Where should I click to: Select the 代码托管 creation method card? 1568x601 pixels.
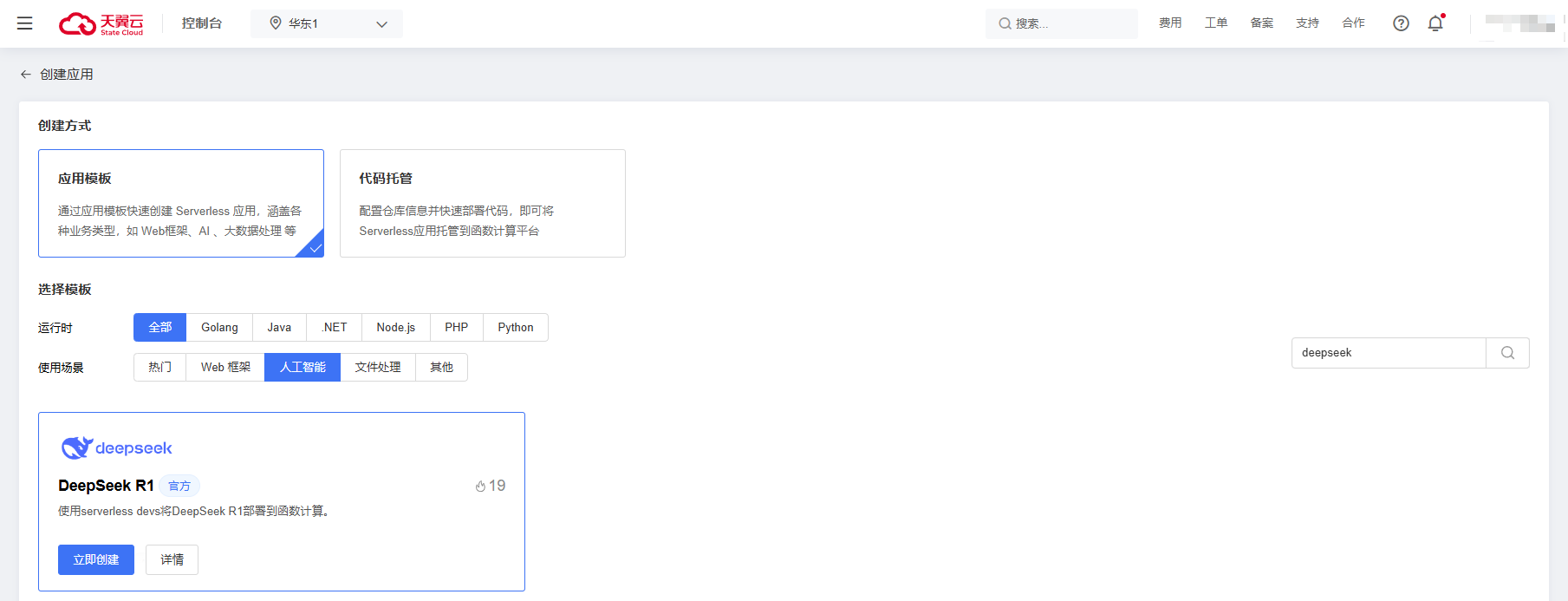coord(483,203)
